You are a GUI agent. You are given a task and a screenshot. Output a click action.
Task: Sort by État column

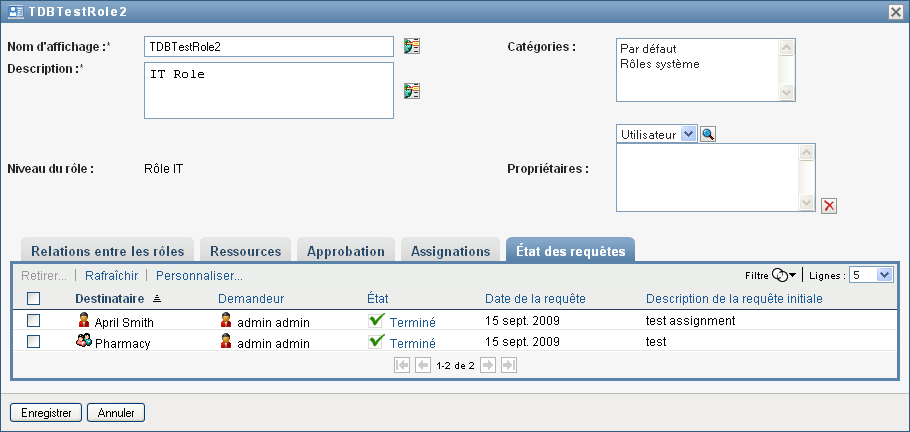pos(378,298)
